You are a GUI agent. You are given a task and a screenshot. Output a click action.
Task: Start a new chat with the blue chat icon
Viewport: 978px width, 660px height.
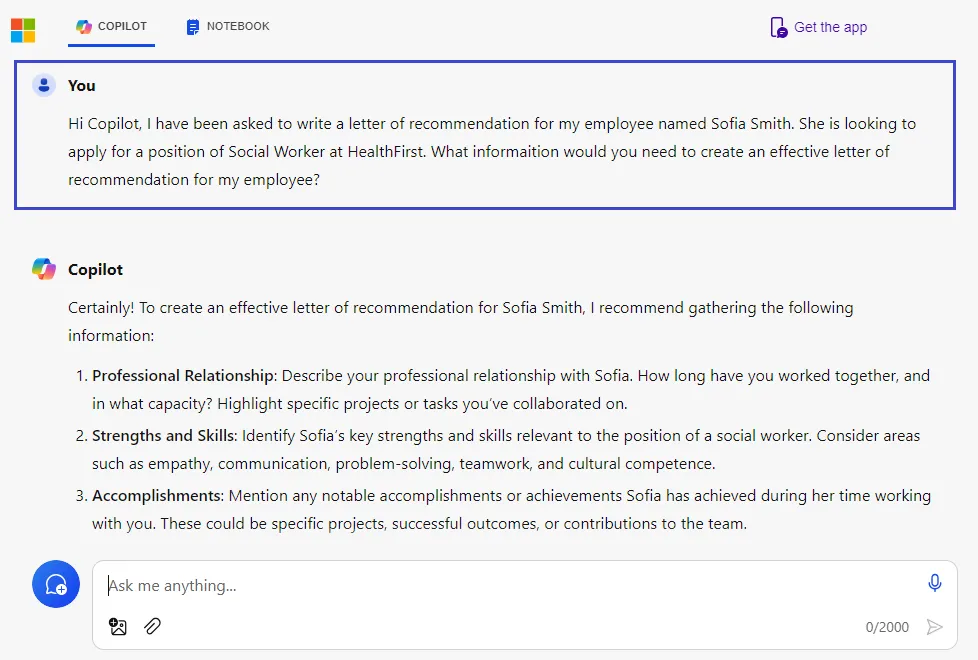55,584
